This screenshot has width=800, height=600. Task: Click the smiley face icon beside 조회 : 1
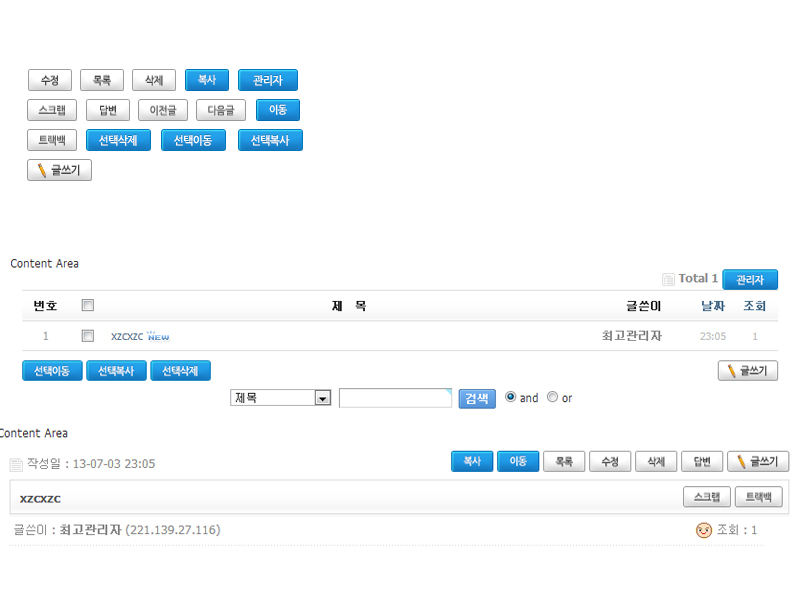point(703,530)
